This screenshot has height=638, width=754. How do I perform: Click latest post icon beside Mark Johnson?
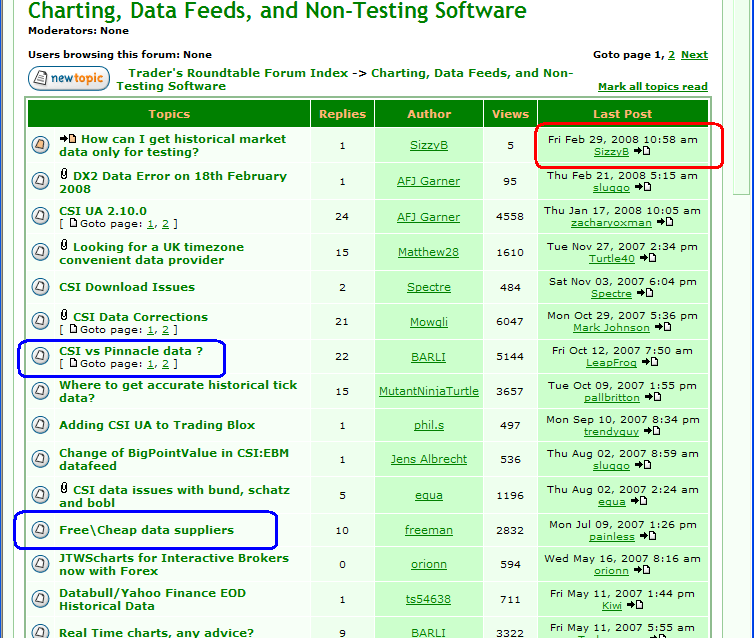tap(663, 328)
